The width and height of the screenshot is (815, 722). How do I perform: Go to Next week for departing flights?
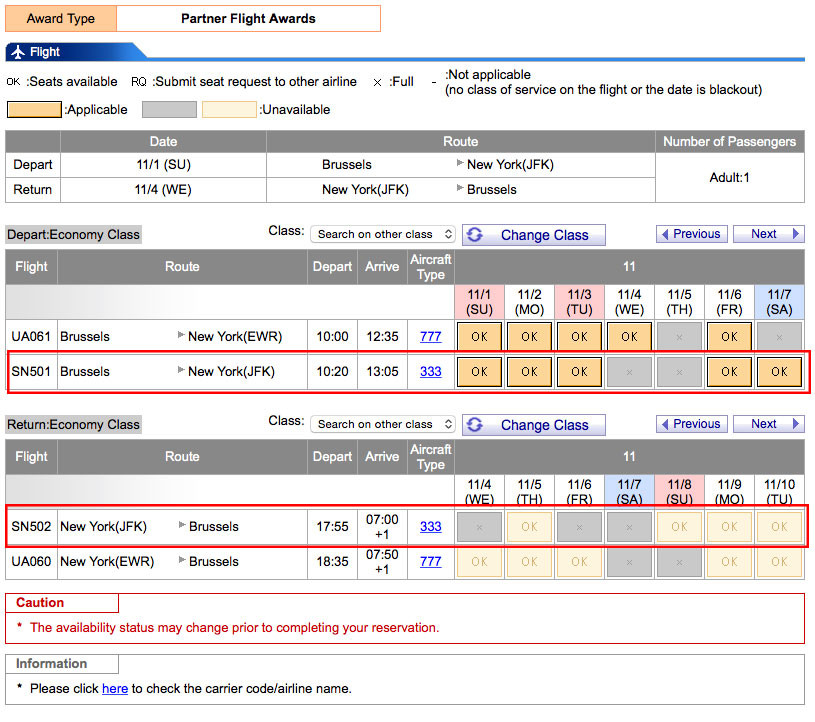[x=768, y=234]
